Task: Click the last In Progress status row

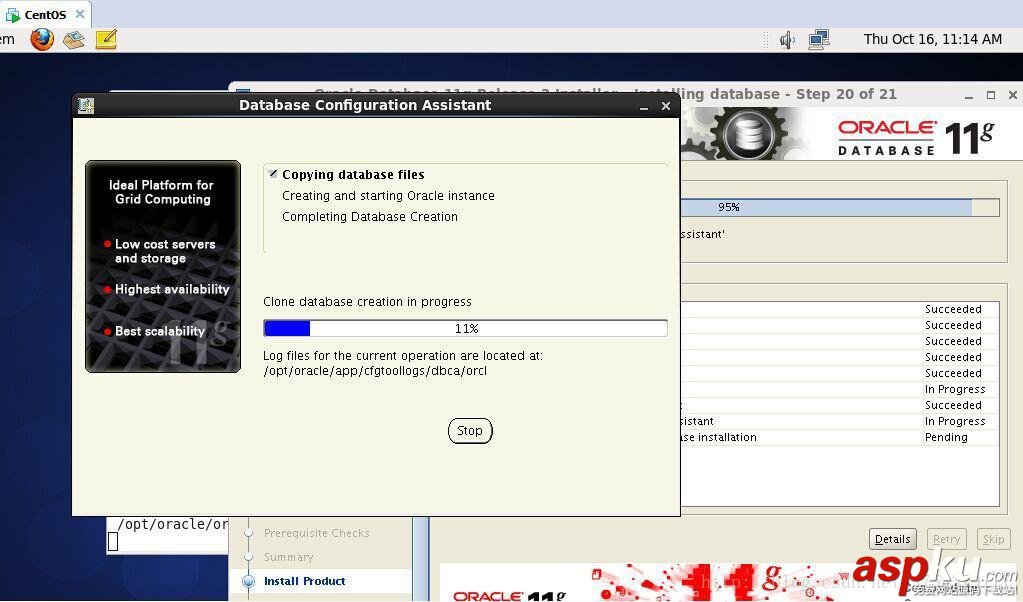Action: 840,421
